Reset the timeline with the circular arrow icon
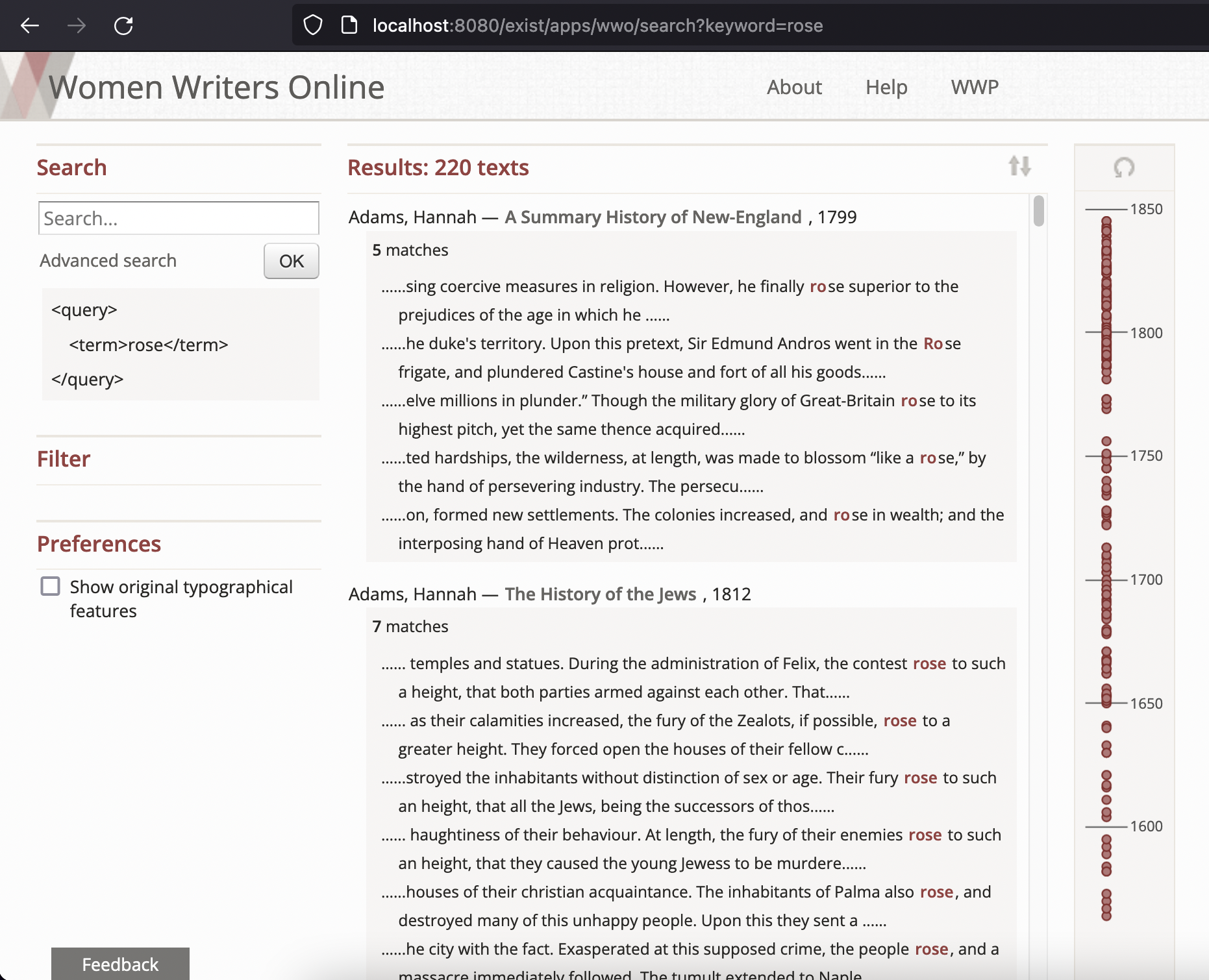 coord(1124,167)
